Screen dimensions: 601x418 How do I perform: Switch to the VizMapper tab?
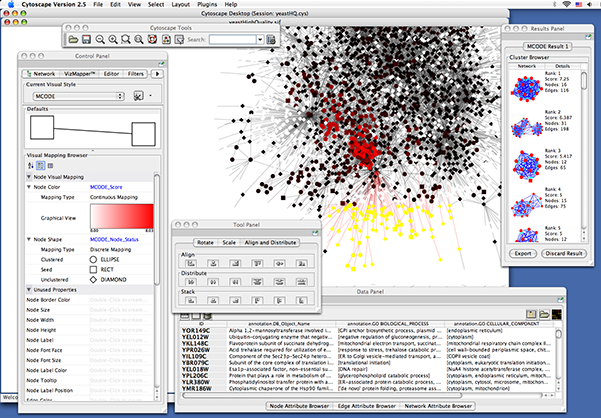(x=79, y=74)
